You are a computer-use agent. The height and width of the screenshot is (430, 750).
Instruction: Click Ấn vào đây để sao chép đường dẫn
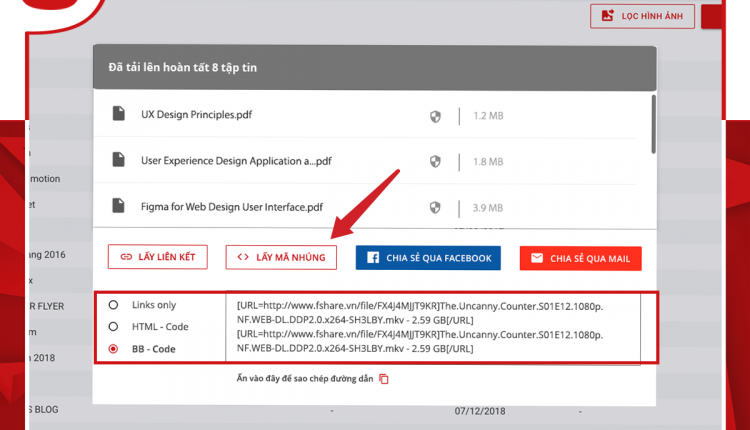point(305,379)
